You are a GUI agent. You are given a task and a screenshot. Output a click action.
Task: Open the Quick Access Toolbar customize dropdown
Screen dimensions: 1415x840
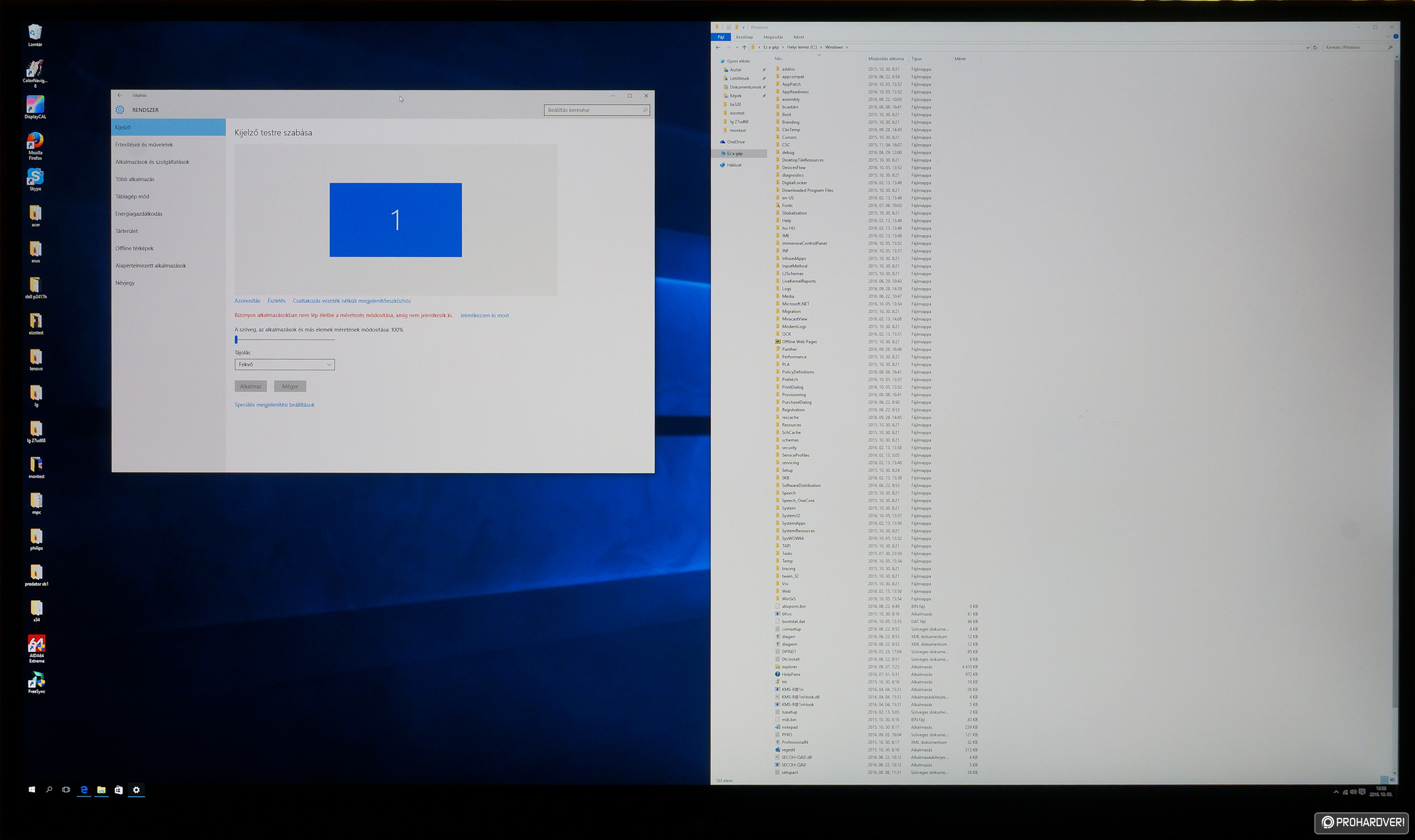(743, 27)
